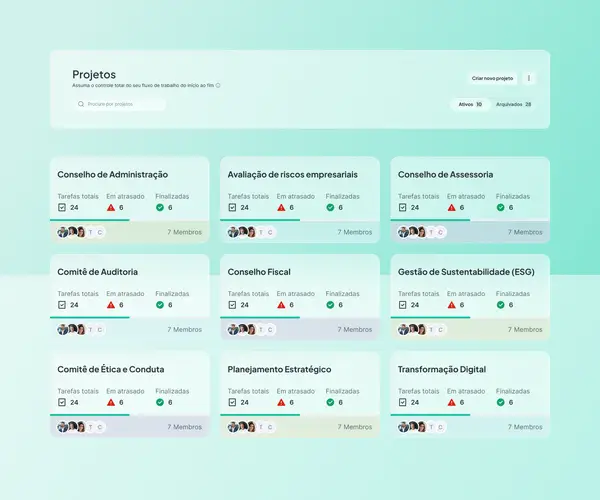
Task: Click member avatars on Conselho de Administração card
Action: click(x=81, y=232)
